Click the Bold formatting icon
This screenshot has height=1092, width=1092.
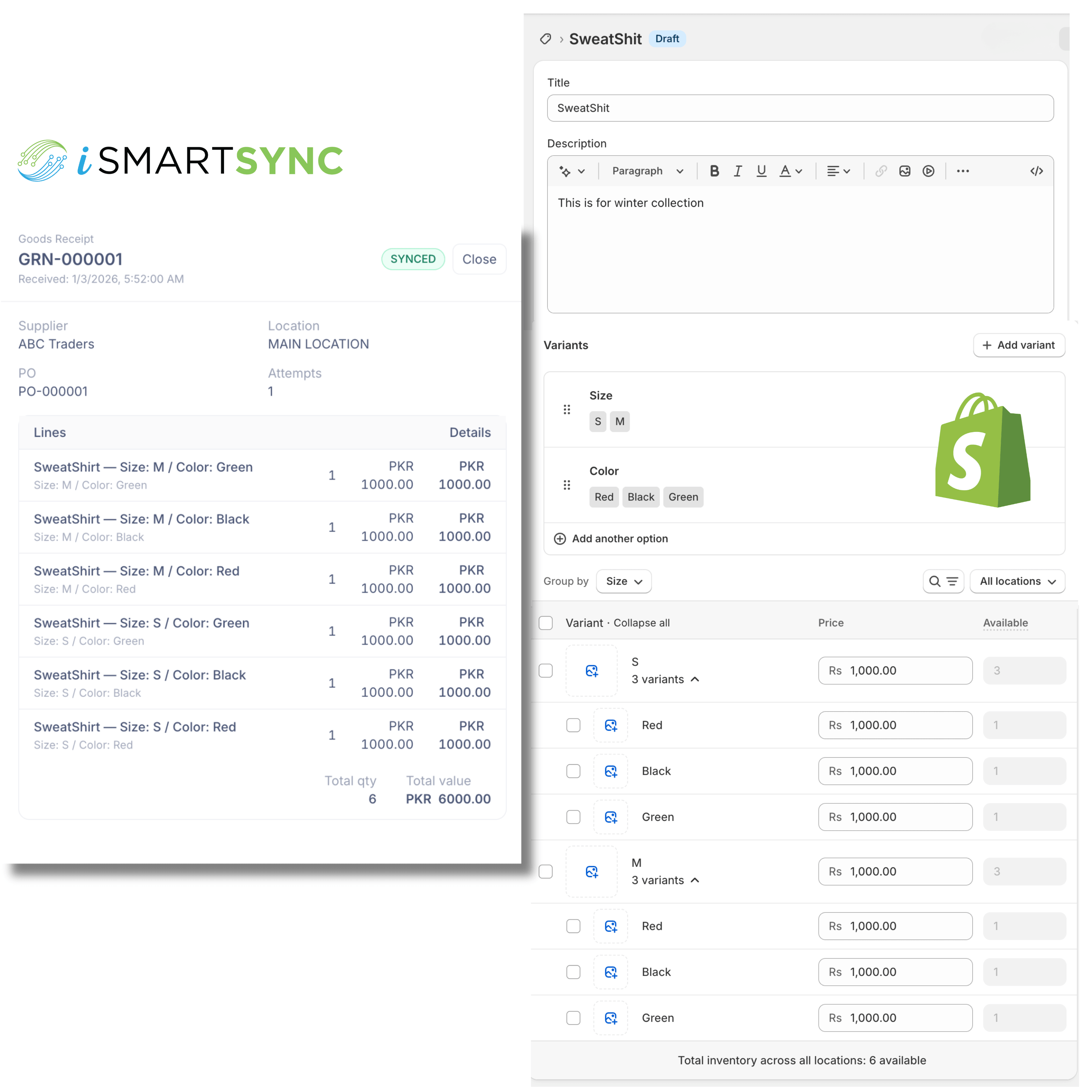pos(714,171)
